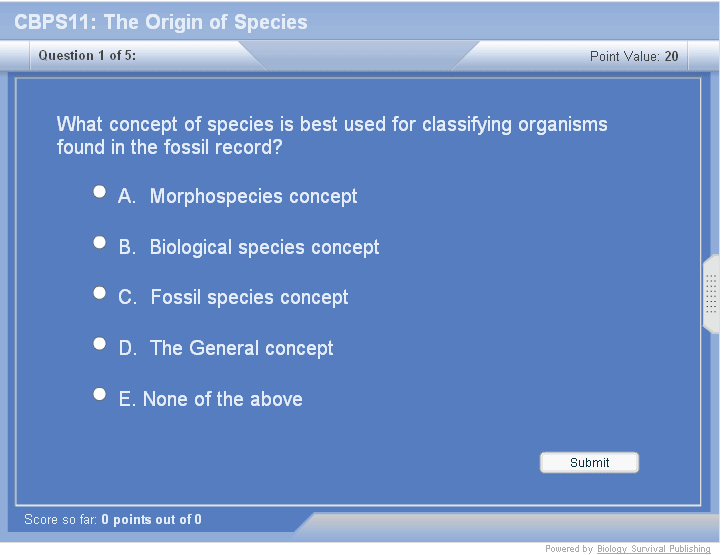Click the 'Question 1 of 5' indicator

tap(87, 56)
